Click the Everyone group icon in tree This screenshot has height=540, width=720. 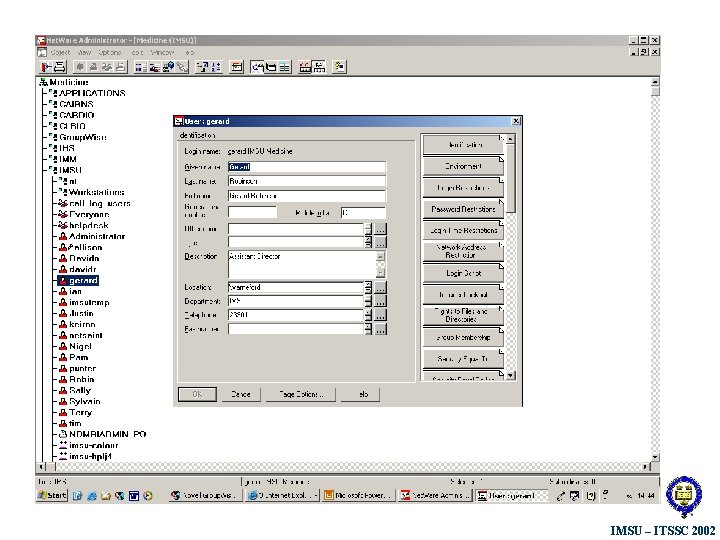point(63,214)
